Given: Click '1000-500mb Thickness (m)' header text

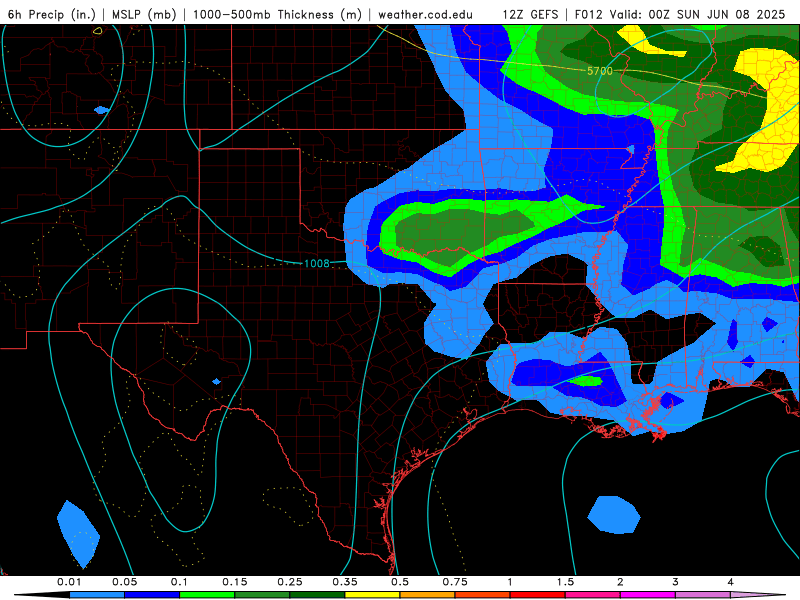Looking at the screenshot, I should [277, 14].
